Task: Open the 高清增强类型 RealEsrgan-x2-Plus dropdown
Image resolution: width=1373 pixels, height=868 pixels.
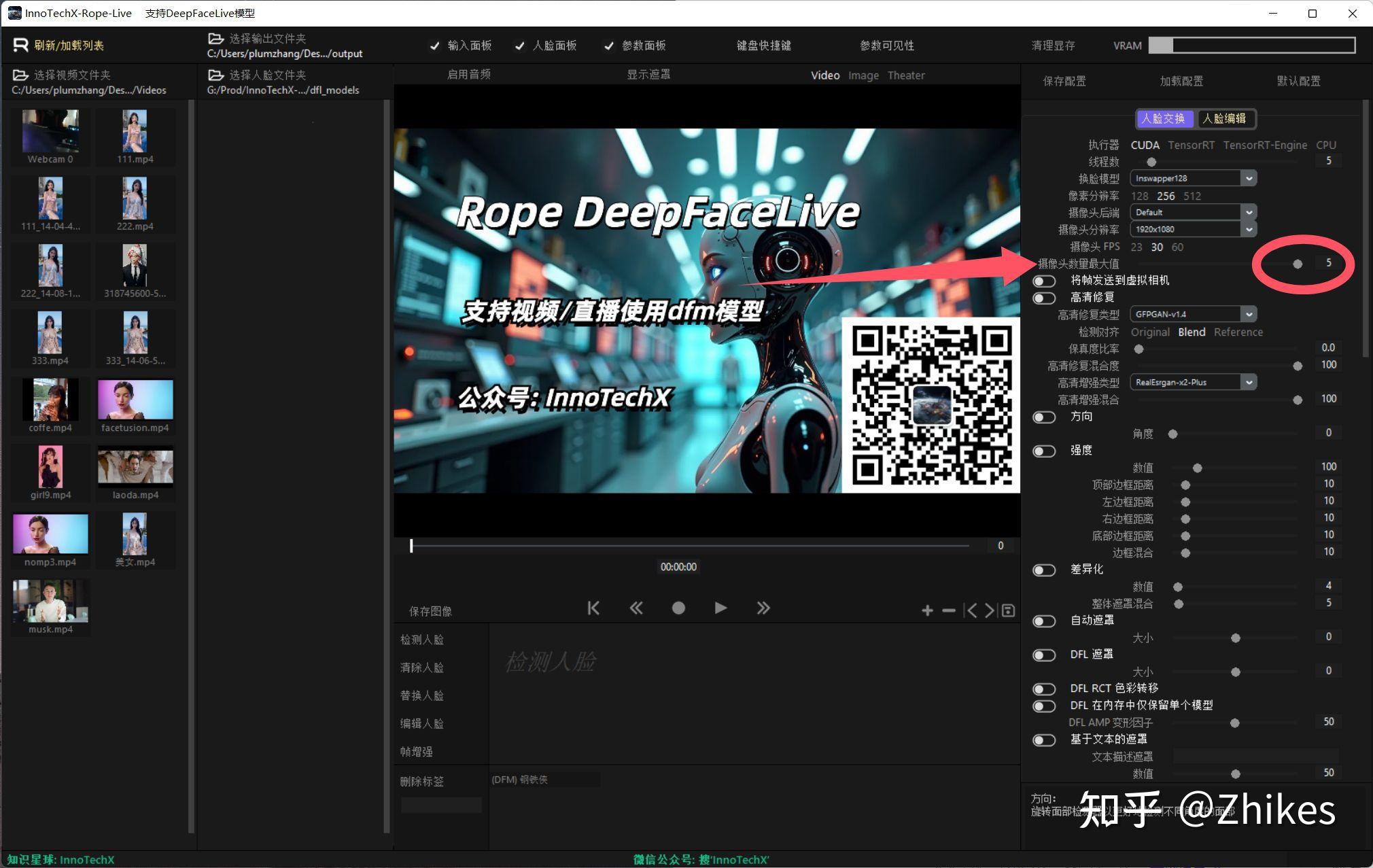Action: 1193,382
